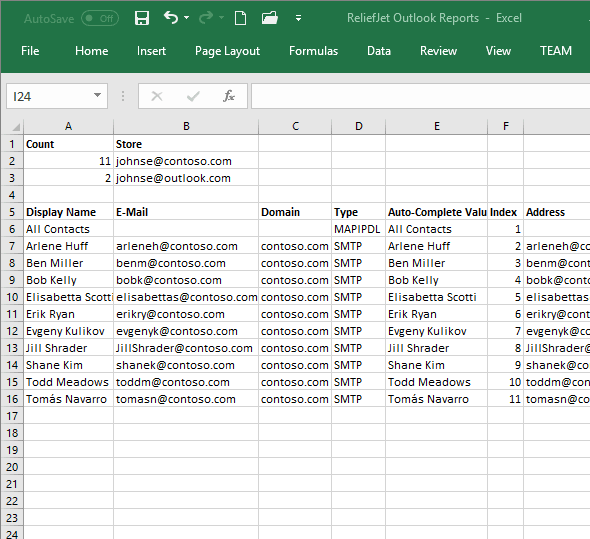Select JillShrader@contoso.com e-mail cell
This screenshot has width=590, height=539.
pos(186,348)
